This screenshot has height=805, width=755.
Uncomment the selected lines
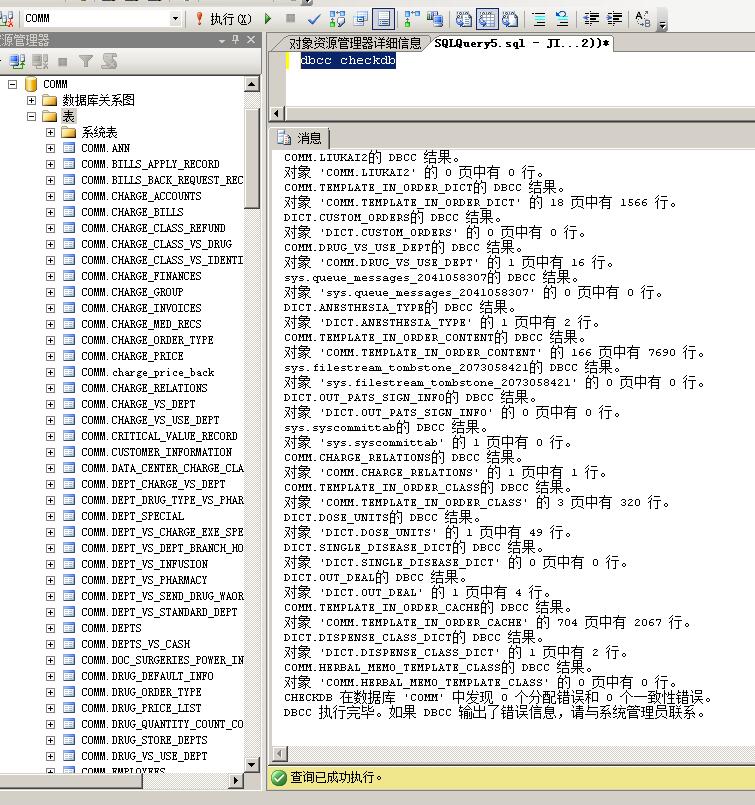pyautogui.click(x=563, y=19)
